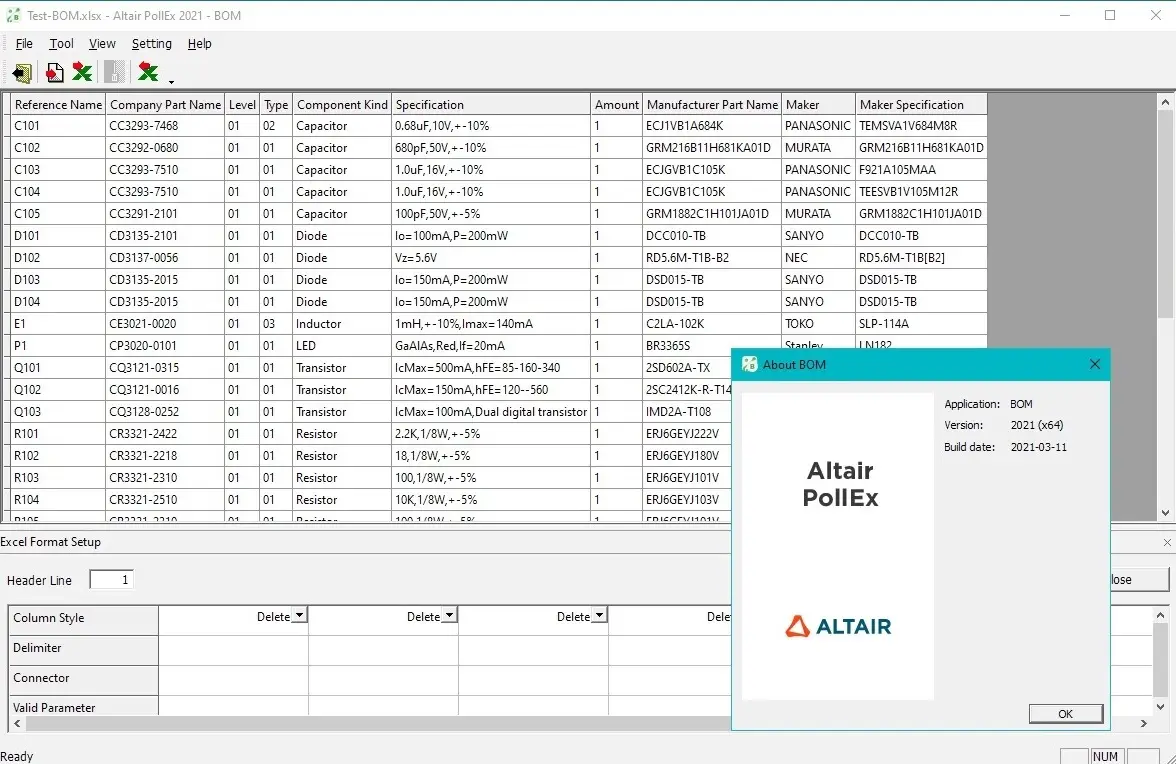Click the Manufacturer Part Name column header
Image resolution: width=1176 pixels, height=764 pixels.
[x=712, y=104]
